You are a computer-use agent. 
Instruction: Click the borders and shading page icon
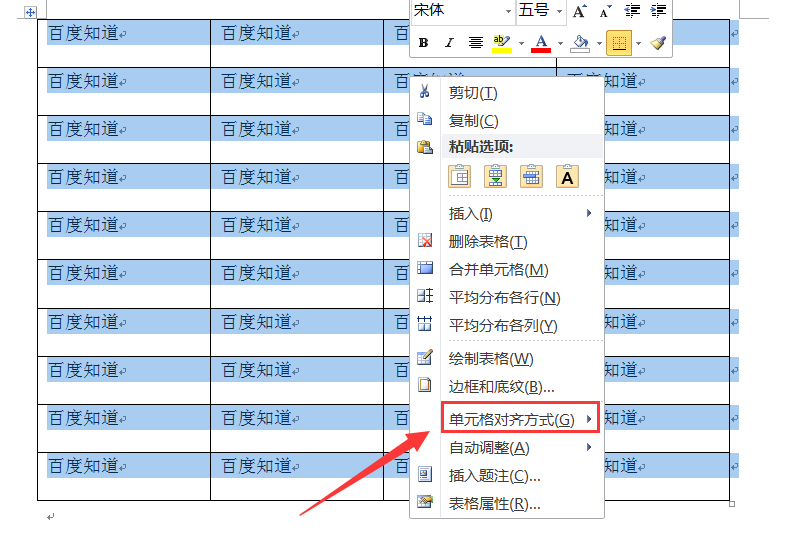[x=424, y=385]
